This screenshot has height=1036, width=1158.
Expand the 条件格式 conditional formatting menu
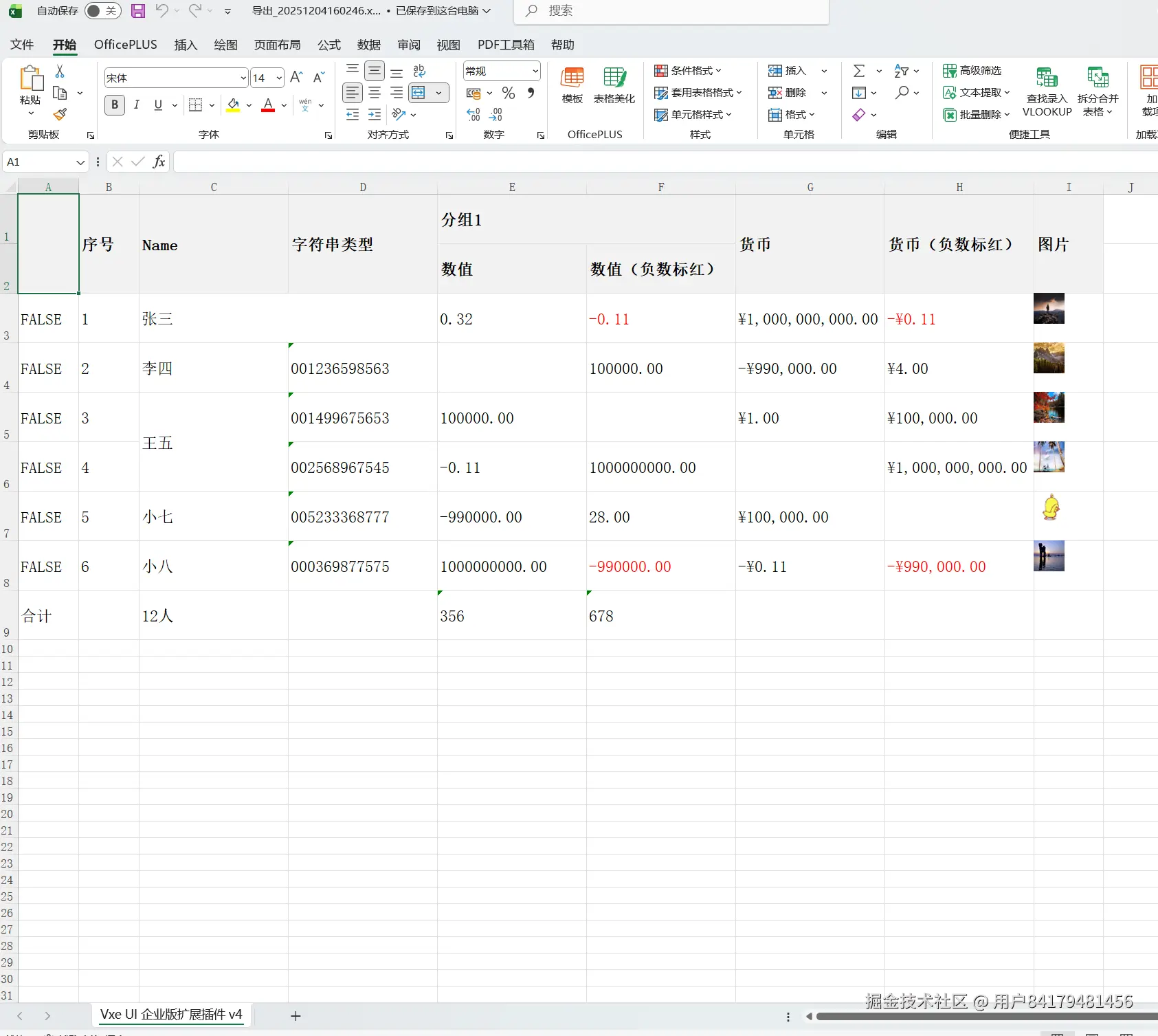(688, 71)
